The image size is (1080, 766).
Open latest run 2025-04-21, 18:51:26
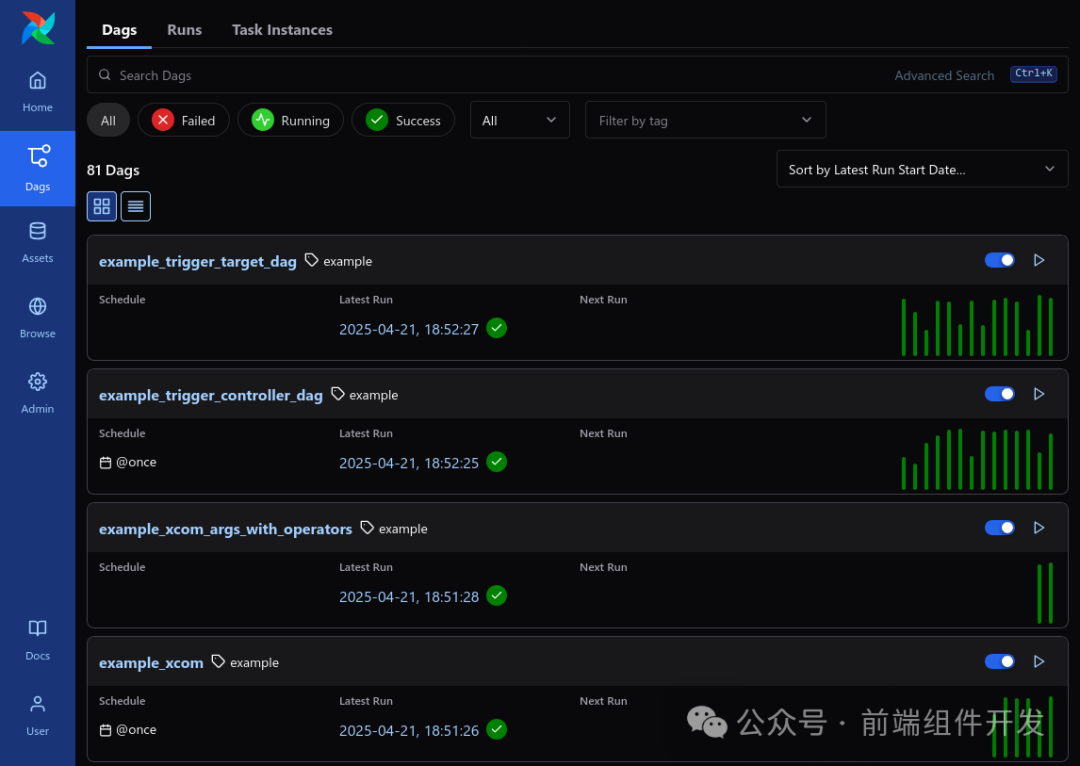click(408, 730)
